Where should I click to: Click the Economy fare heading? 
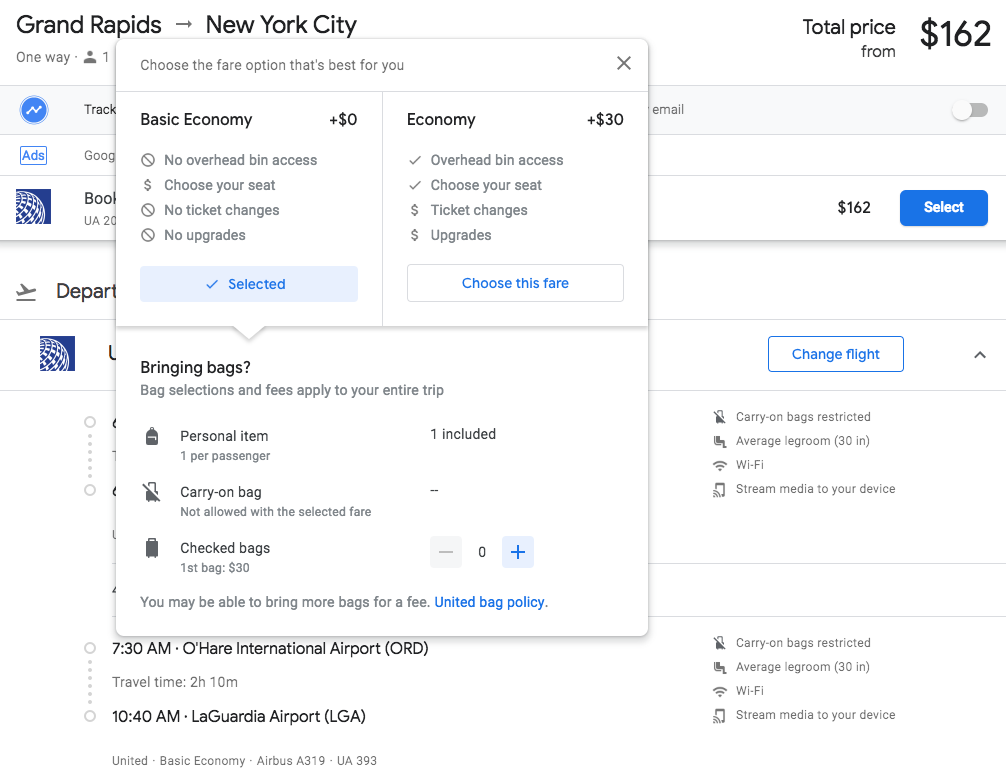coord(441,120)
